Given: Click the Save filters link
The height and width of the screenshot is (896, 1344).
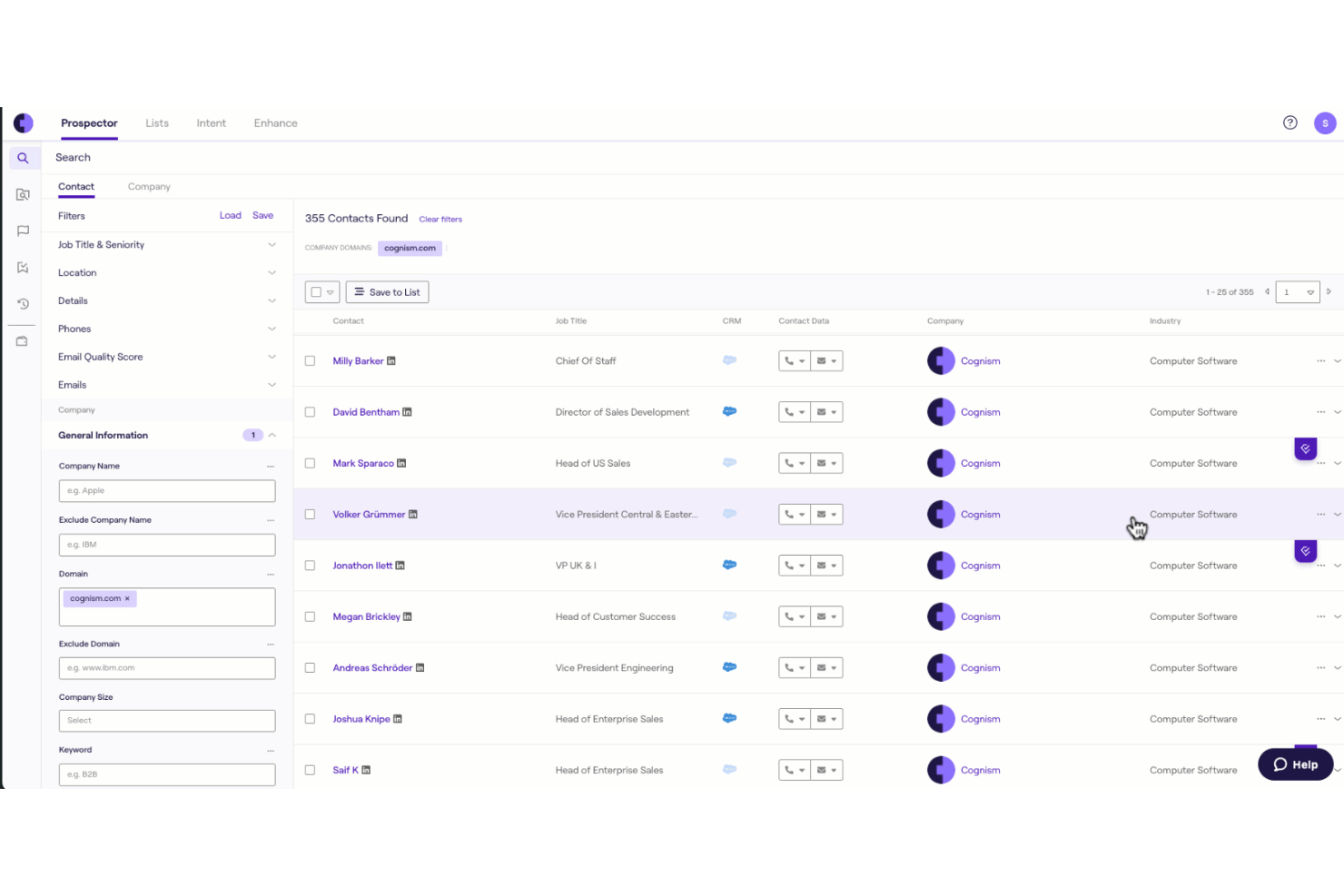Looking at the screenshot, I should coord(262,216).
